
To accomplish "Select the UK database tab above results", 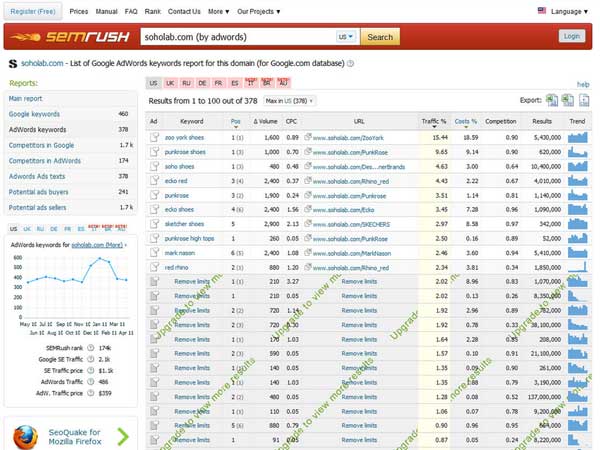I will [170, 83].
